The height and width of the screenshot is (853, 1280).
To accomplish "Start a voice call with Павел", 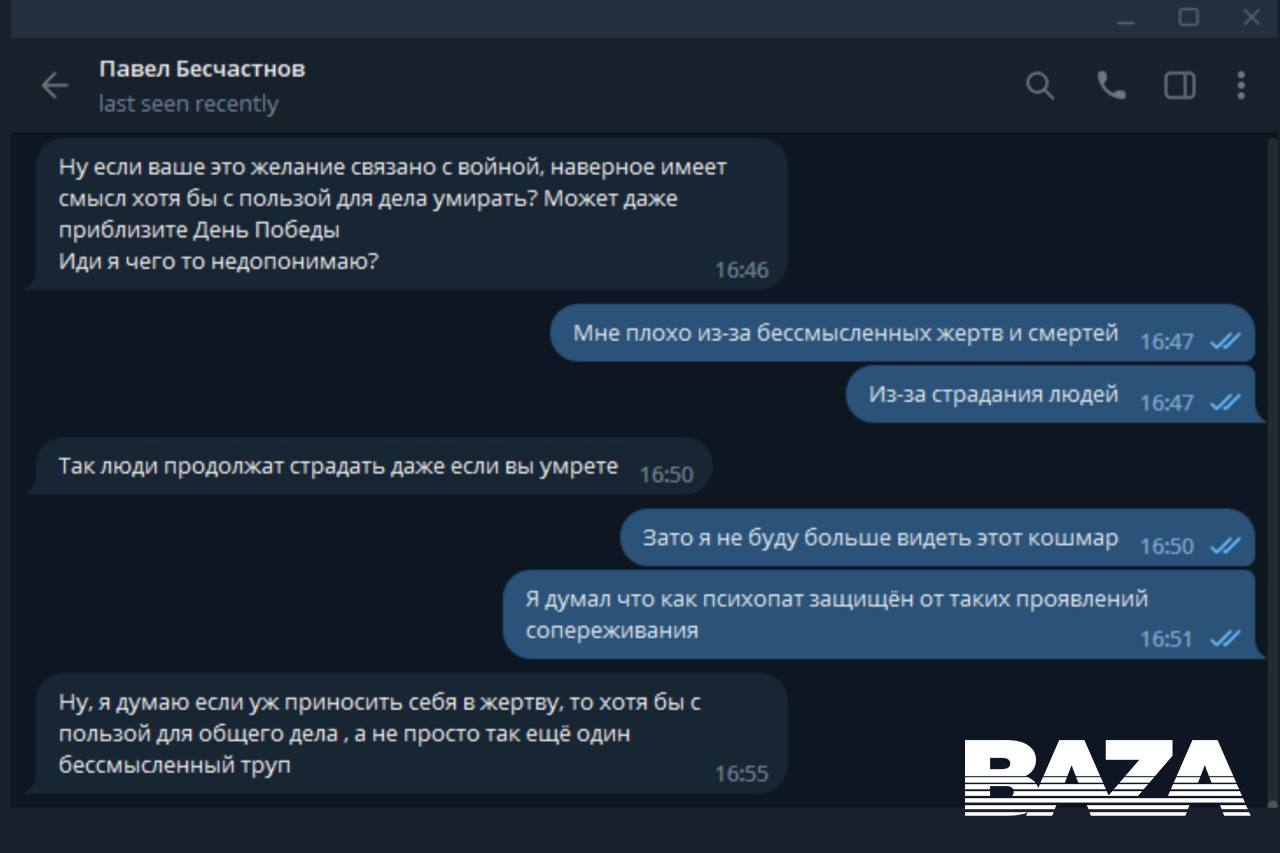I will pyautogui.click(x=1111, y=86).
